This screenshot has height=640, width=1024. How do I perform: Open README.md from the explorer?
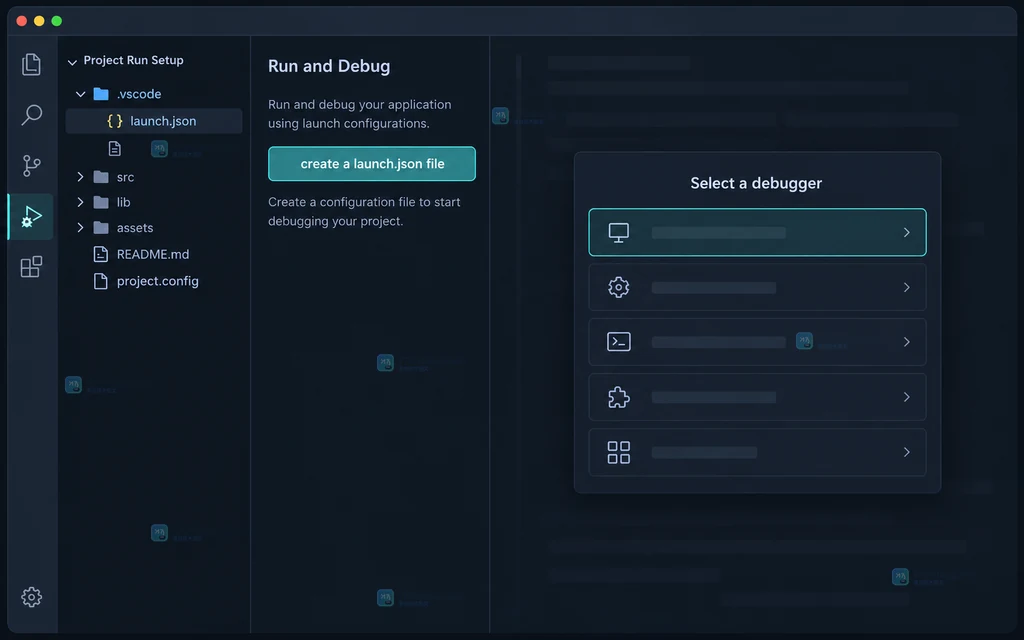click(153, 254)
